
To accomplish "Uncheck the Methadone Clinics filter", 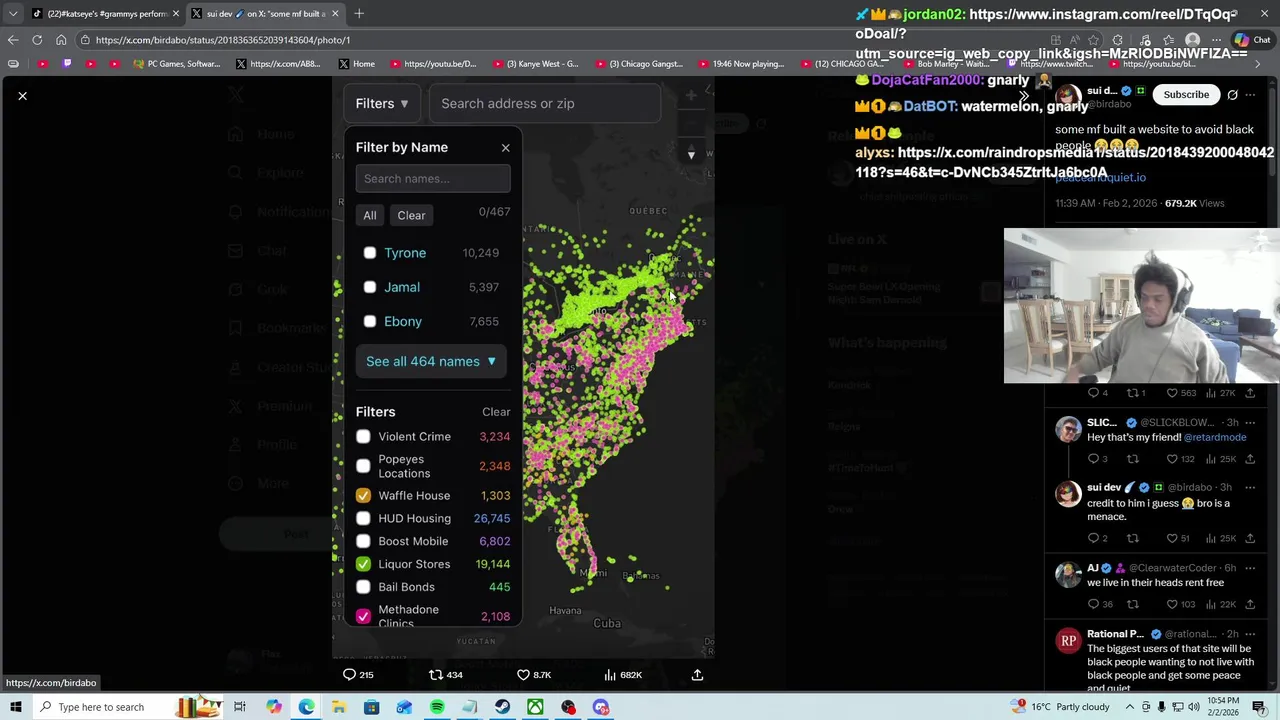I will click(x=363, y=616).
